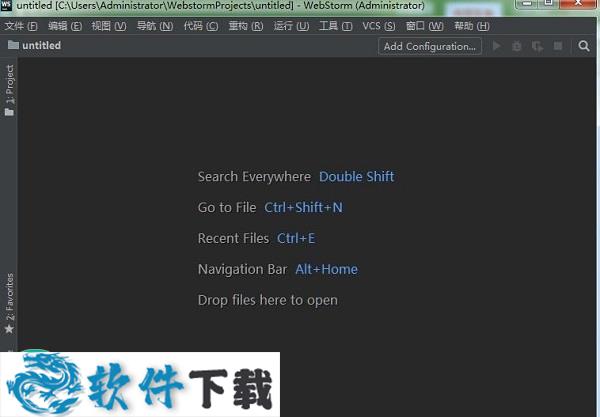The height and width of the screenshot is (417, 600).
Task: Open the 重构 (R) menu
Action: 246,26
